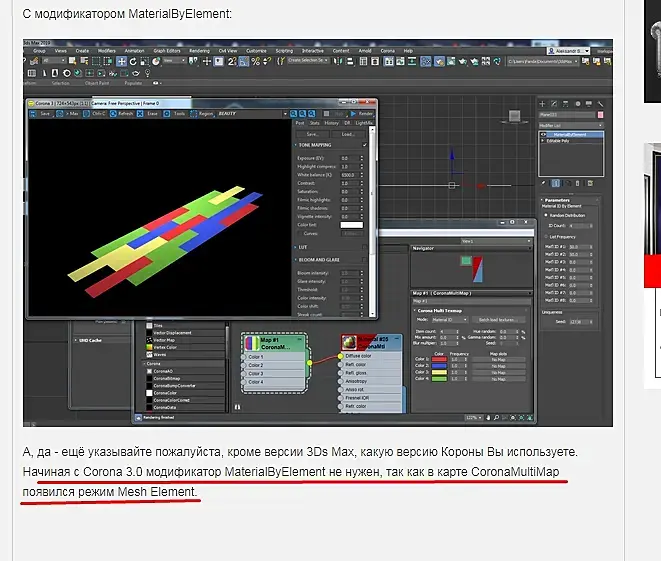
Task: Click the No Map slot for Color 1
Action: tap(499, 360)
